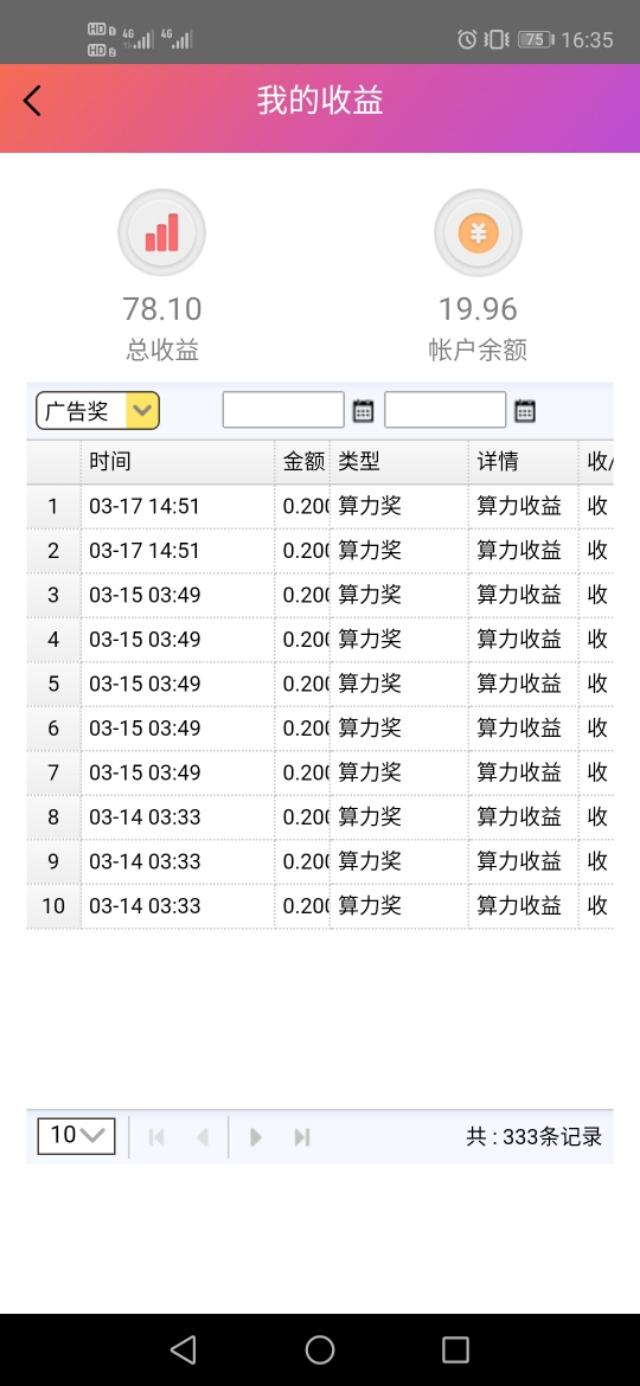
Task: Select row 1 in the earnings table
Action: pos(300,506)
